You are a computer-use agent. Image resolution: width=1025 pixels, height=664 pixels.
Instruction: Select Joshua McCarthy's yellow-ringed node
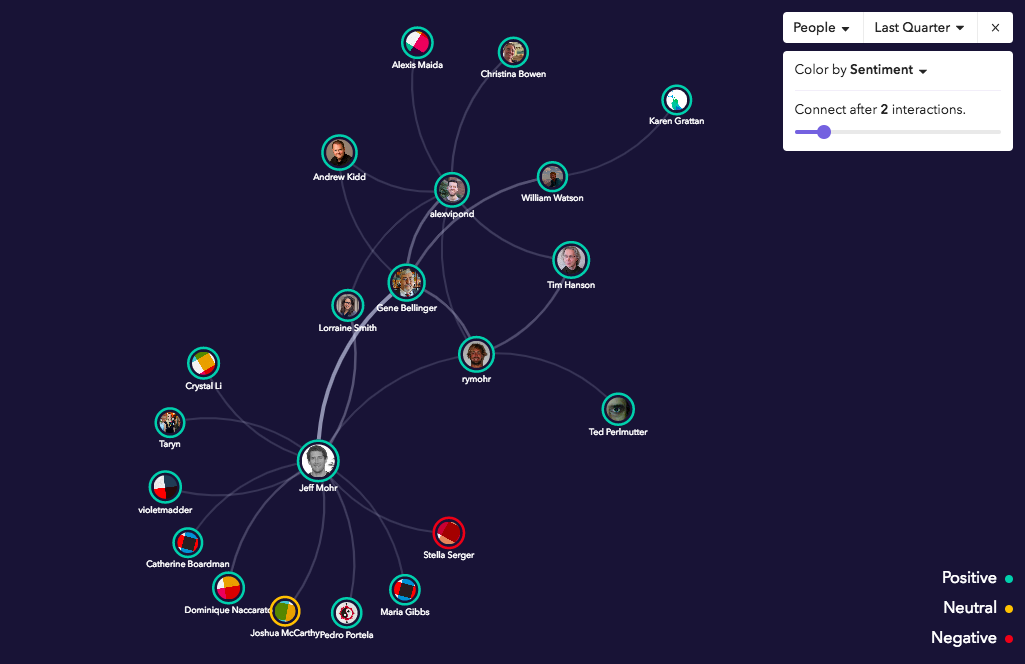click(285, 610)
